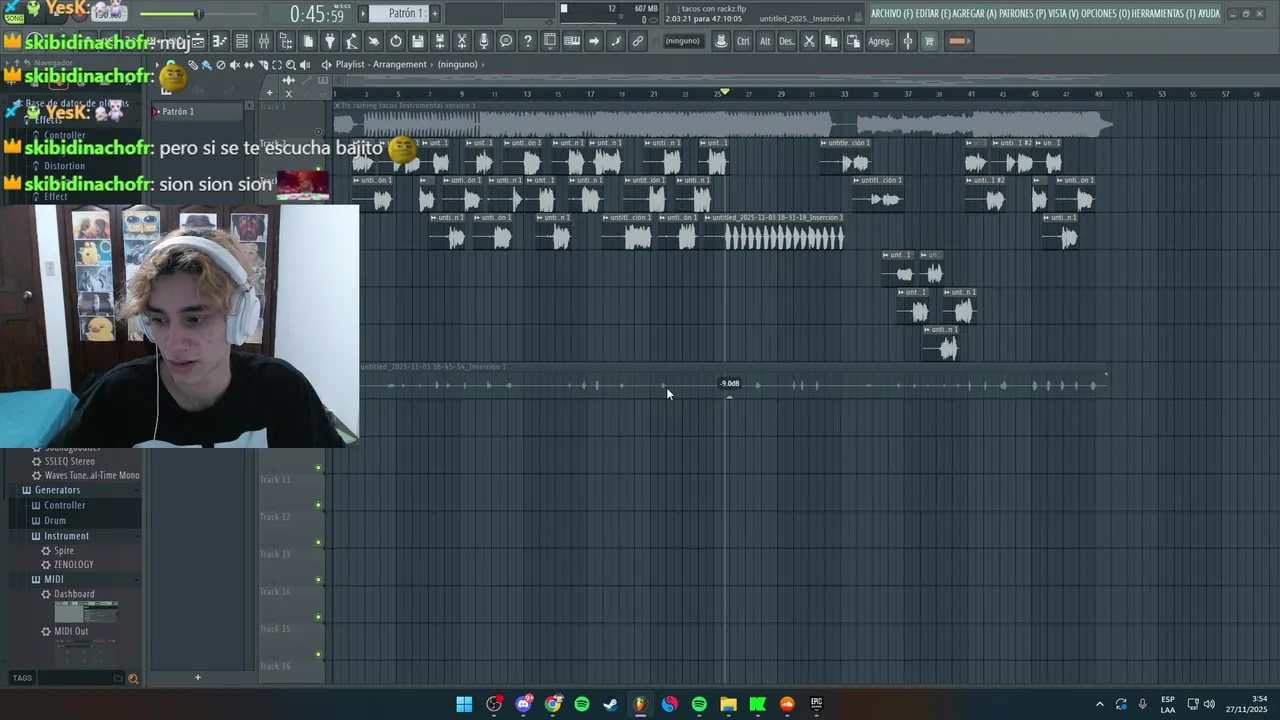Viewport: 1280px width, 720px height.
Task: Click the browser search magnifier icon
Action: point(133,678)
